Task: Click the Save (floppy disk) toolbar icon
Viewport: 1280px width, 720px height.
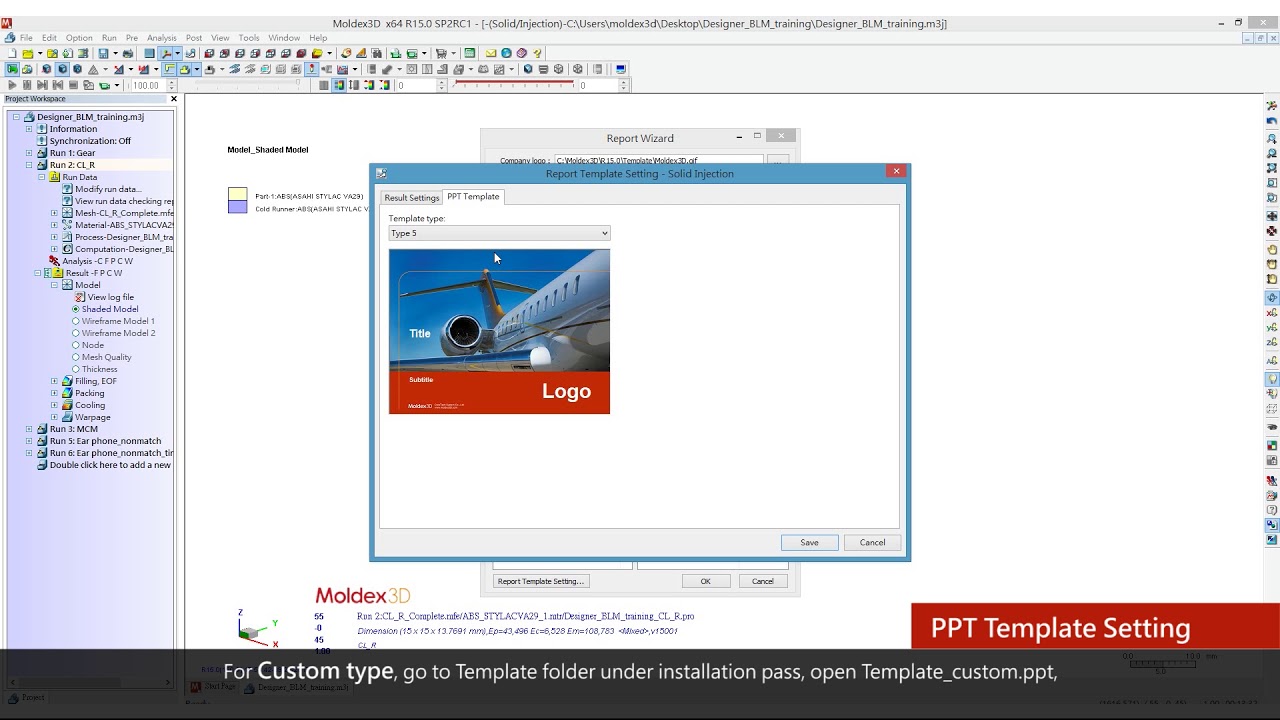Action: pyautogui.click(x=103, y=53)
